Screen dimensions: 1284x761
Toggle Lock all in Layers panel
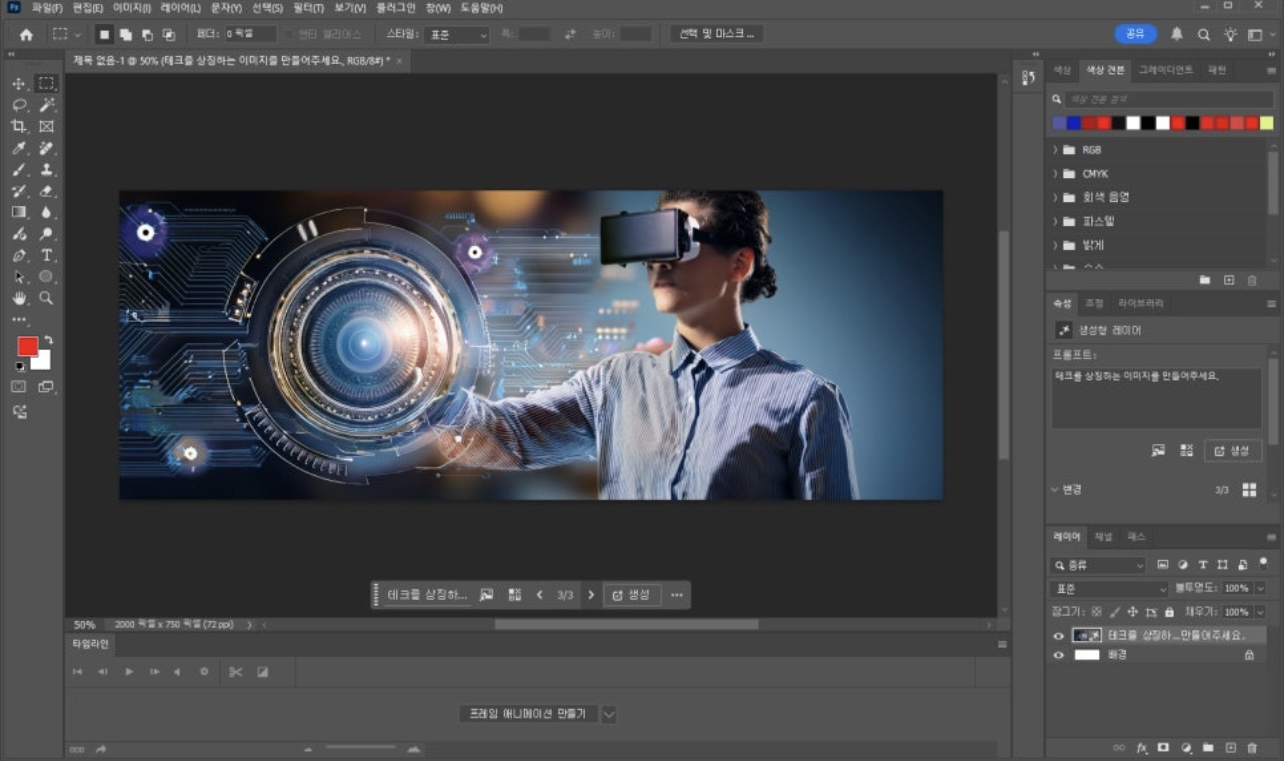click(x=1169, y=611)
